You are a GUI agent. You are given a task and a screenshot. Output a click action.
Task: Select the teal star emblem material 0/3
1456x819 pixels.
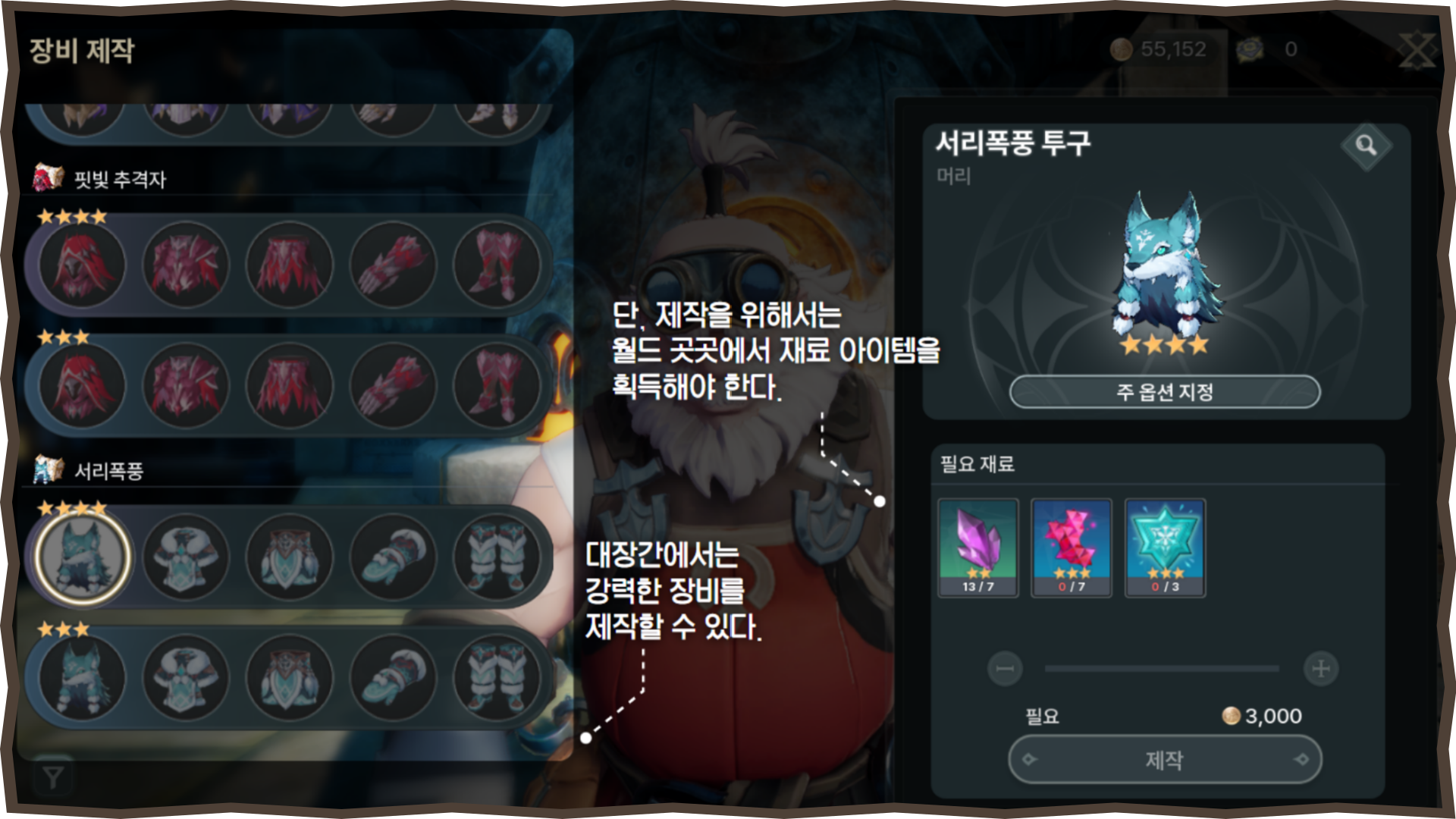[1165, 548]
